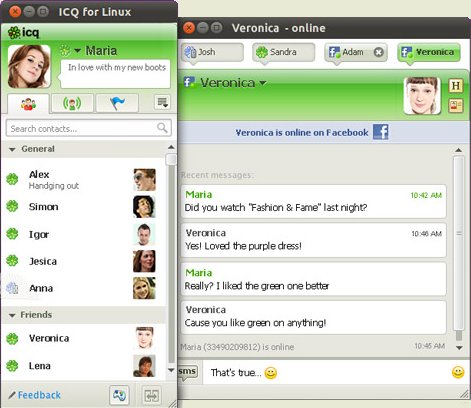Open the contacts list tab icon

point(28,104)
